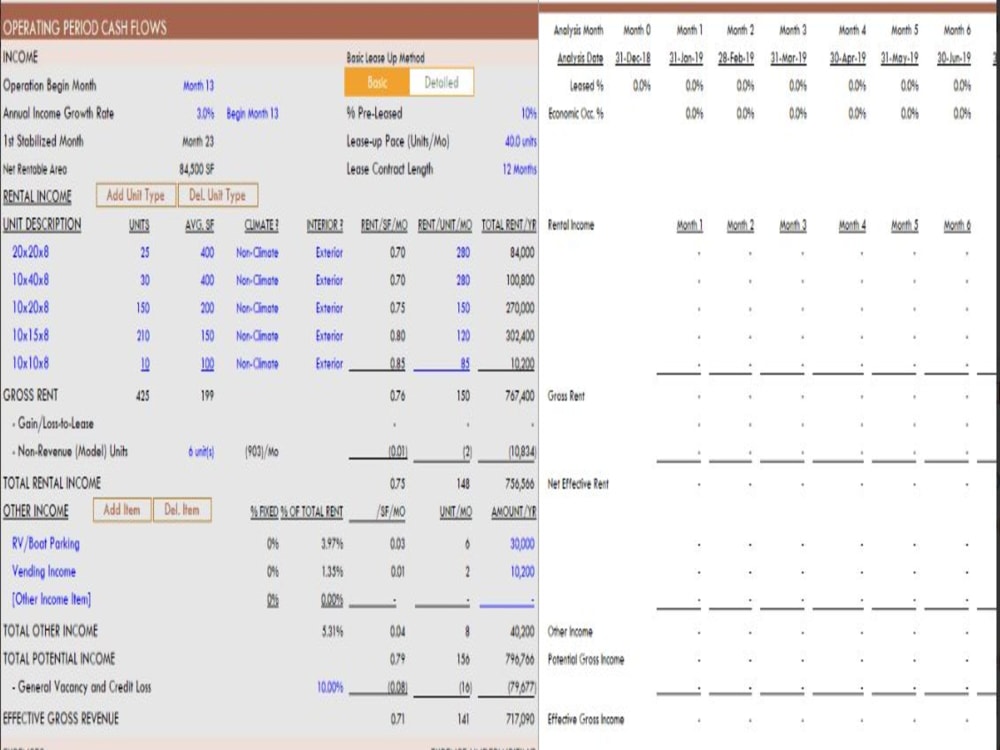Click the Add Unit Type button
The image size is (1000, 750).
click(x=134, y=195)
